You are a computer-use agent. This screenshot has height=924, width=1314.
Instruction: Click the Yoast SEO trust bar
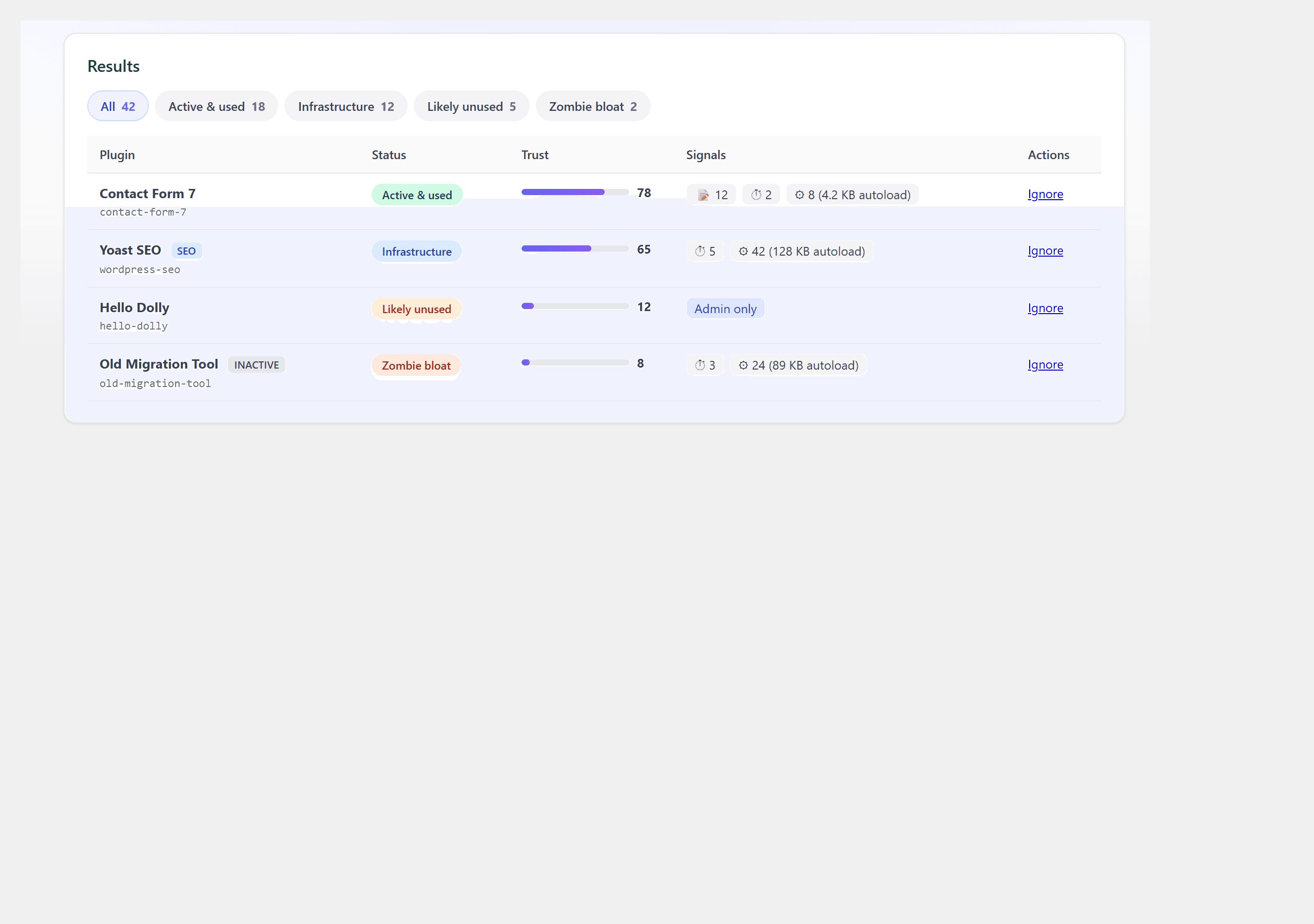pos(574,249)
